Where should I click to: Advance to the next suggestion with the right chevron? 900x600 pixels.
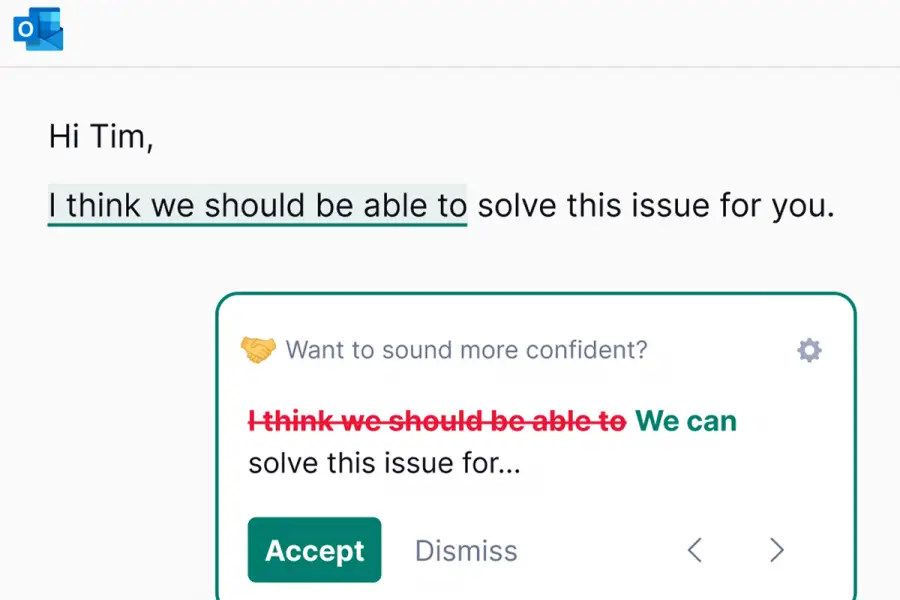click(x=776, y=550)
